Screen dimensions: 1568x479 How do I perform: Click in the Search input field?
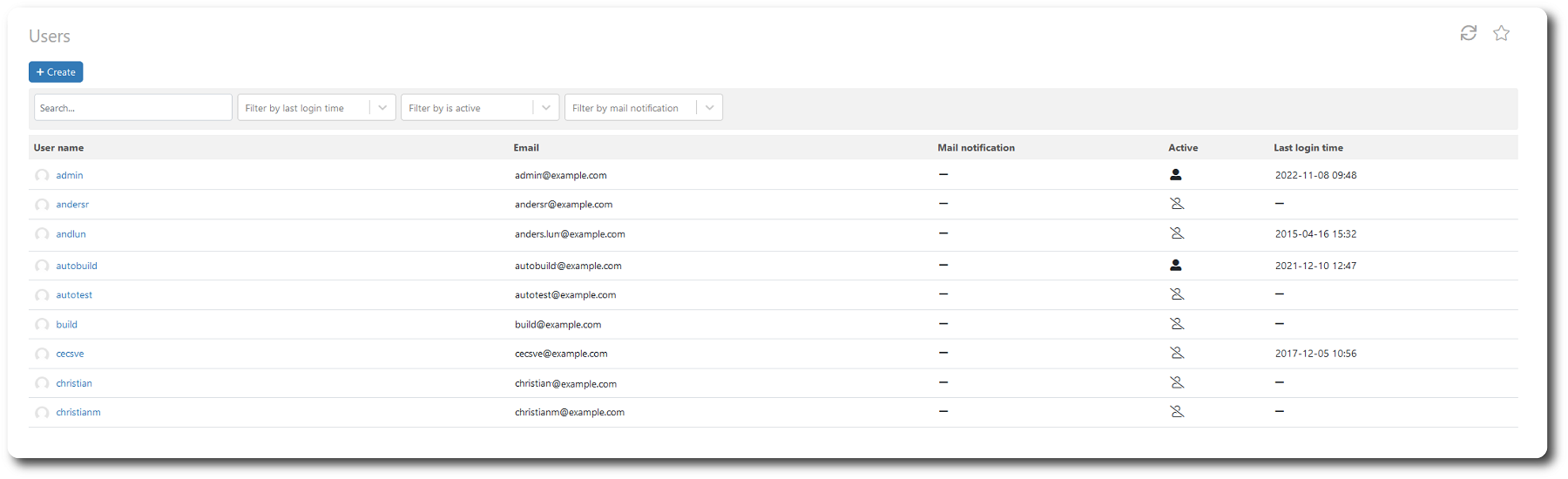click(x=132, y=108)
